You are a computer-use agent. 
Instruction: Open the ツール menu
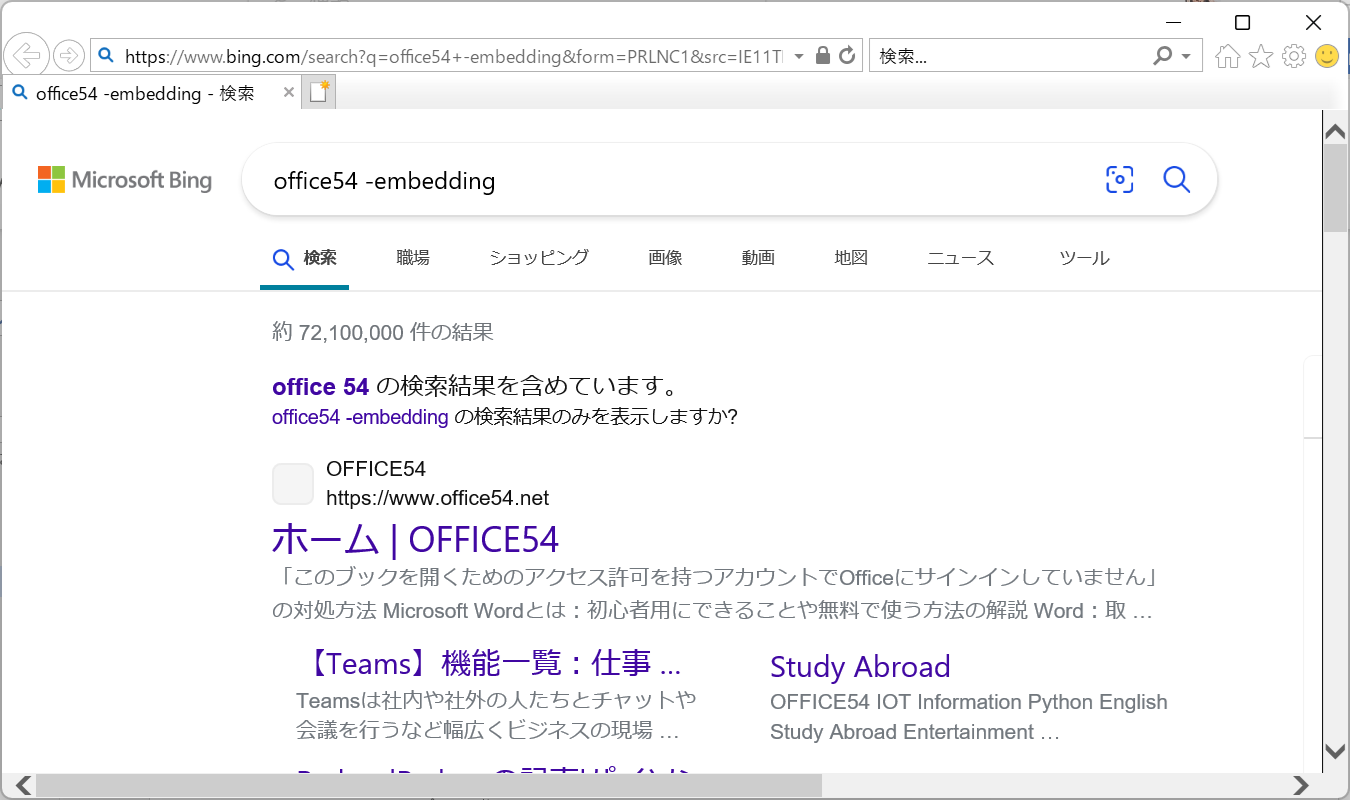tap(1085, 258)
